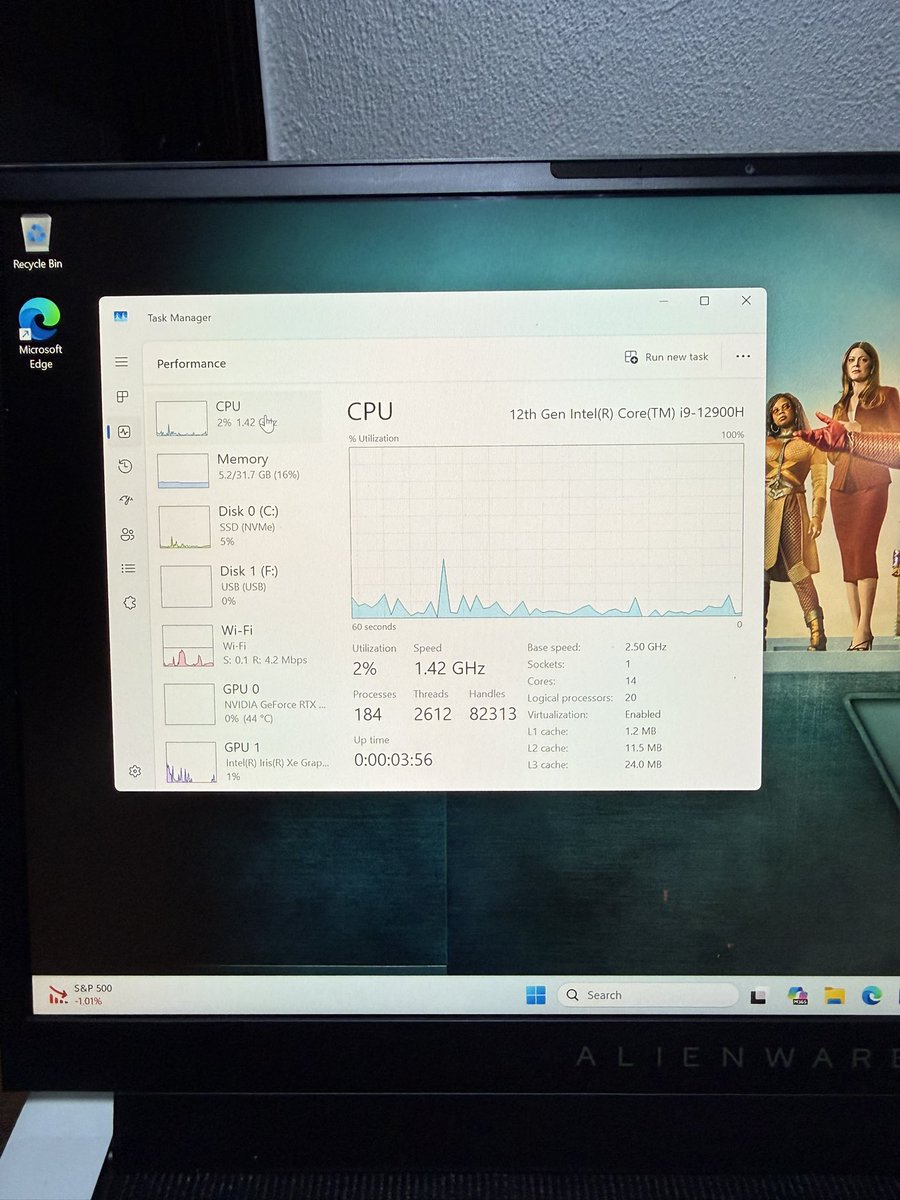Open the more options ellipsis menu
This screenshot has width=900, height=1200.
[742, 356]
